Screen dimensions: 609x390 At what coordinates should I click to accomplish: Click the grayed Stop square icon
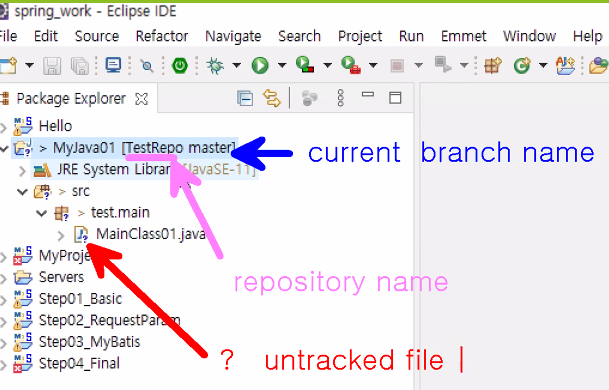[397, 66]
